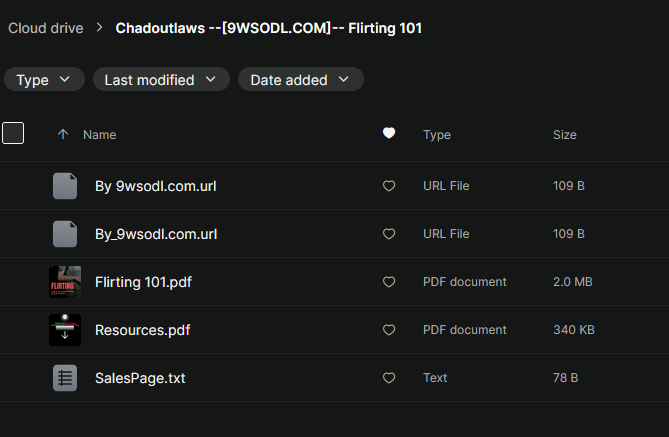Sort files by the Name column
This screenshot has width=669, height=437.
100,134
